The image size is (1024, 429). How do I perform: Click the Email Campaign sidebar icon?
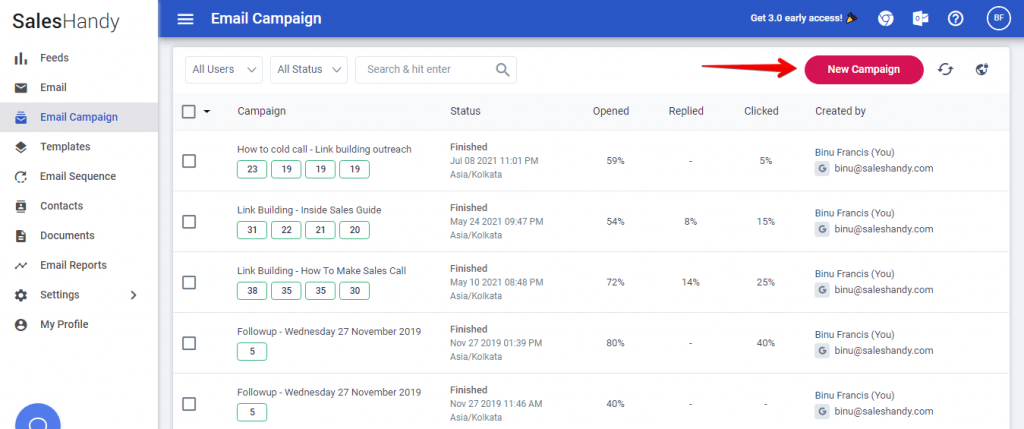point(21,118)
